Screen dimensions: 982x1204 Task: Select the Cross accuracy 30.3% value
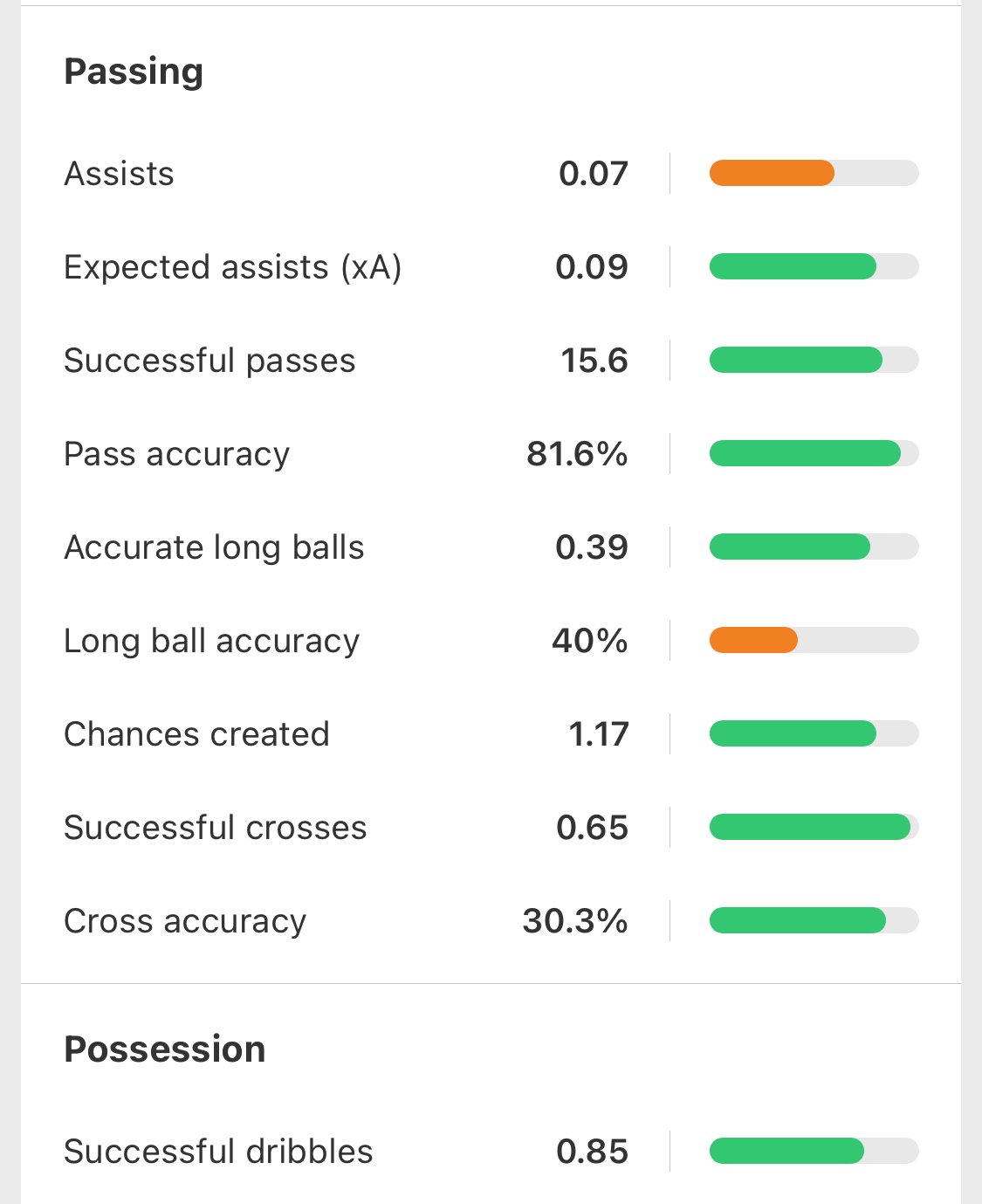point(575,921)
